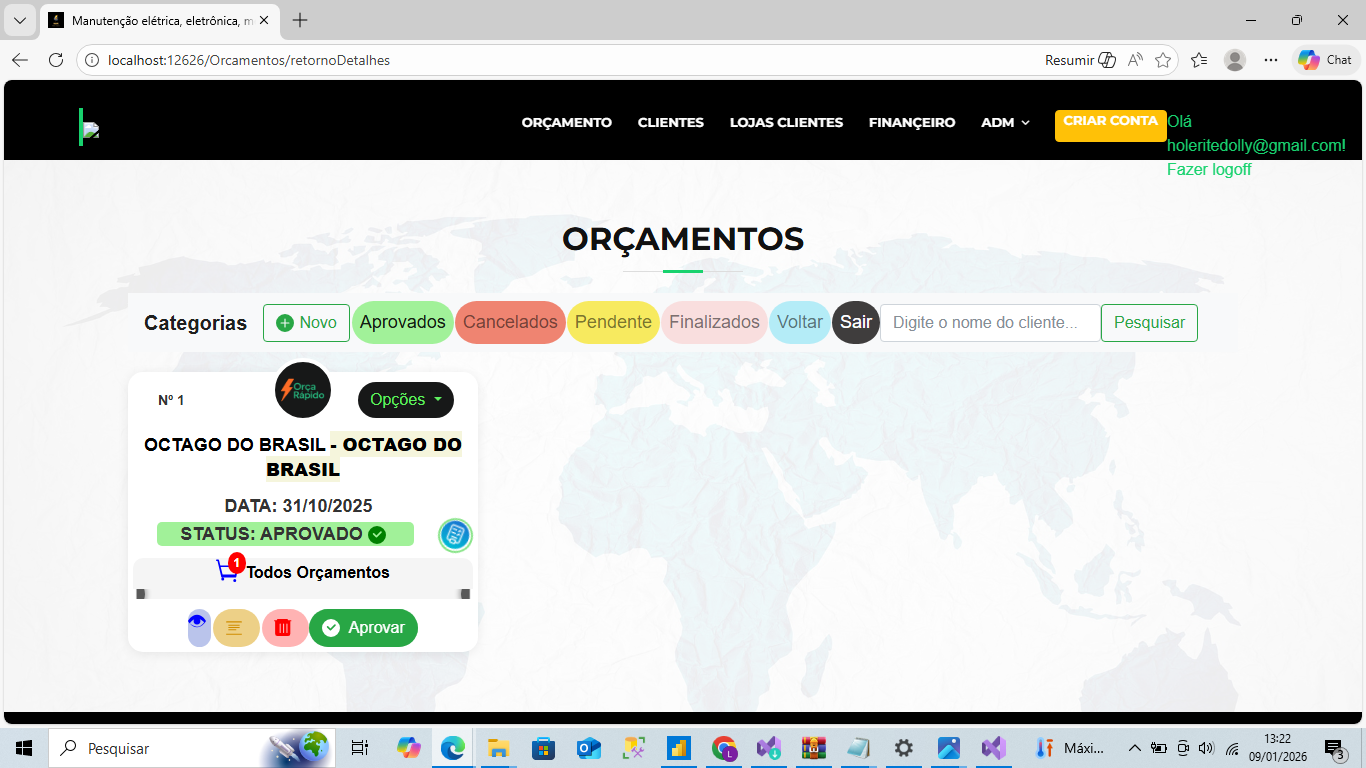1366x768 pixels.
Task: Open Windows Start menu
Action: click(x=24, y=748)
